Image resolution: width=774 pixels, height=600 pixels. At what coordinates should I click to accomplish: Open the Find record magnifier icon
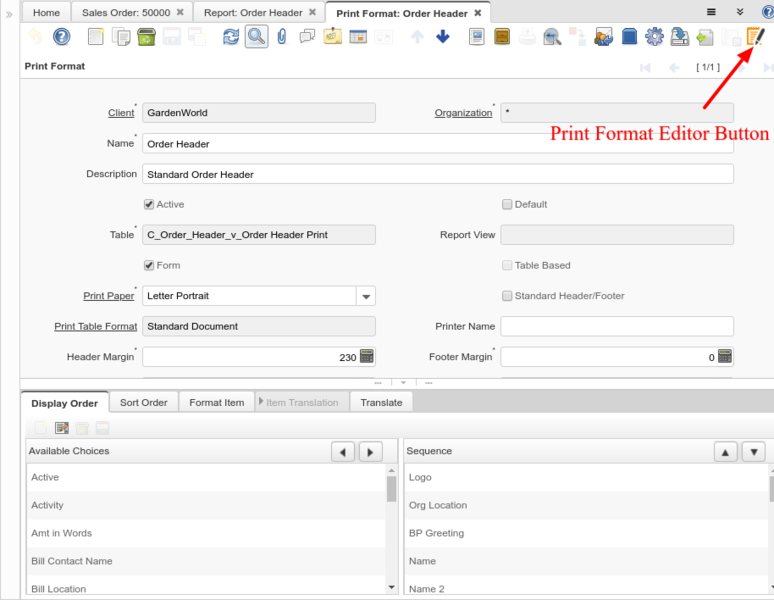256,37
